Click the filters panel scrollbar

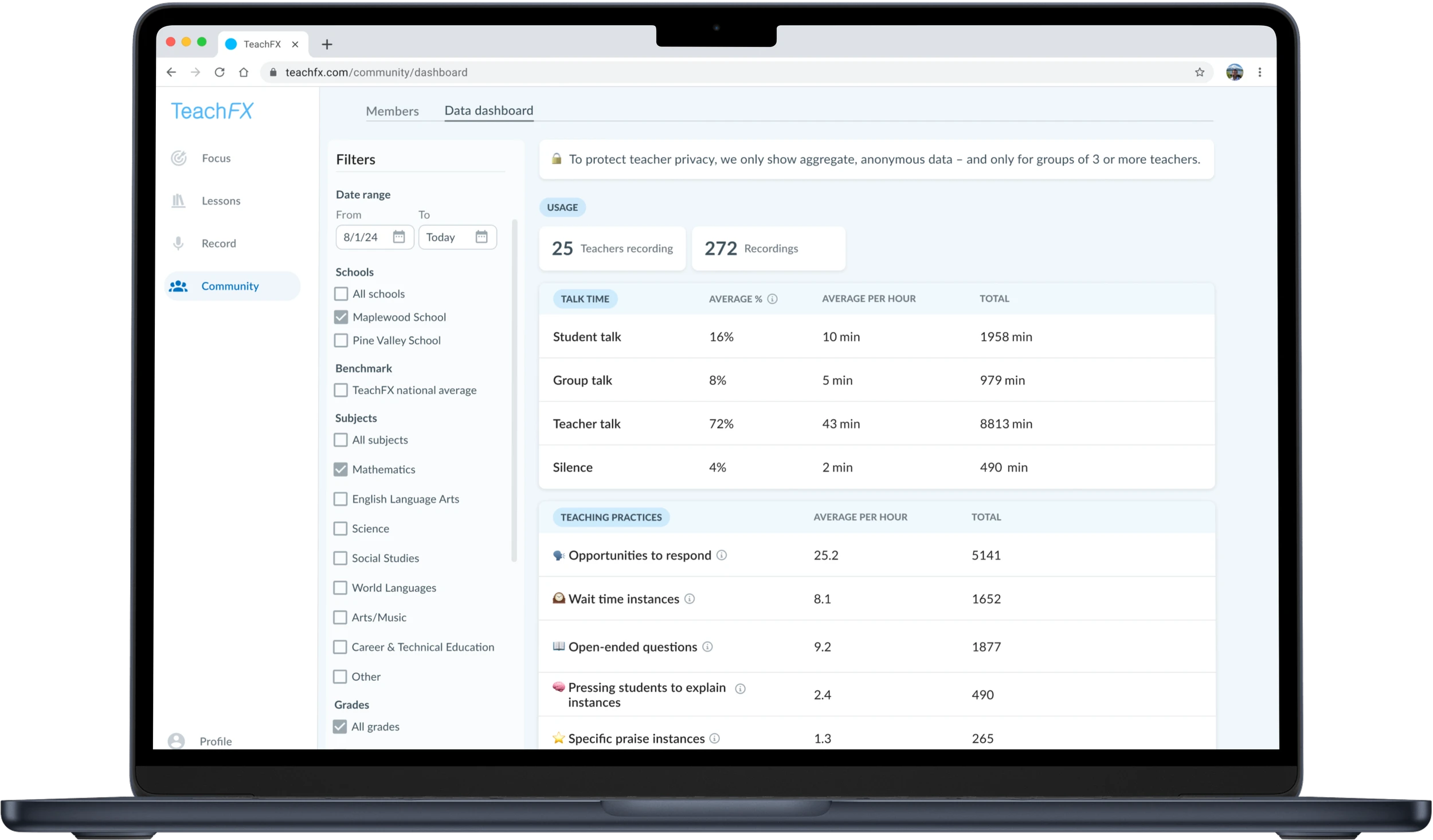pyautogui.click(x=514, y=390)
